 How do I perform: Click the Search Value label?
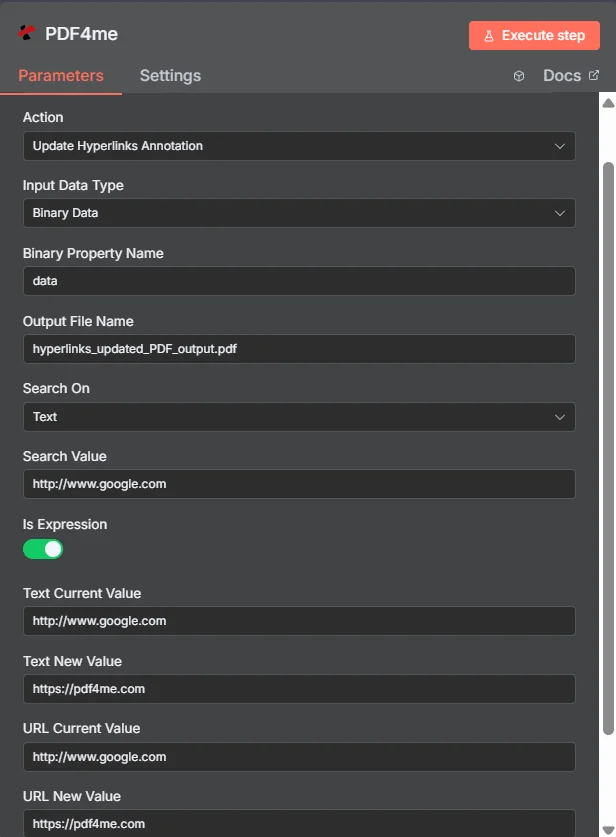[x=65, y=456]
